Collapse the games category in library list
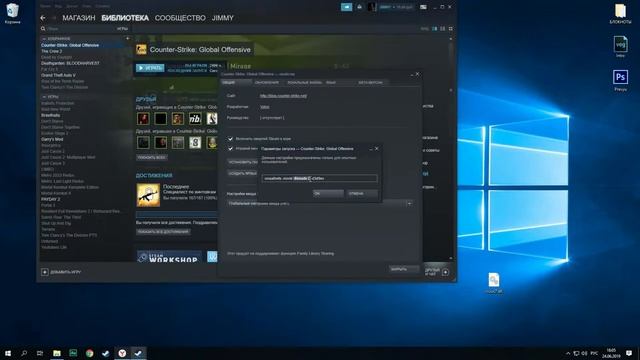 click(x=44, y=97)
